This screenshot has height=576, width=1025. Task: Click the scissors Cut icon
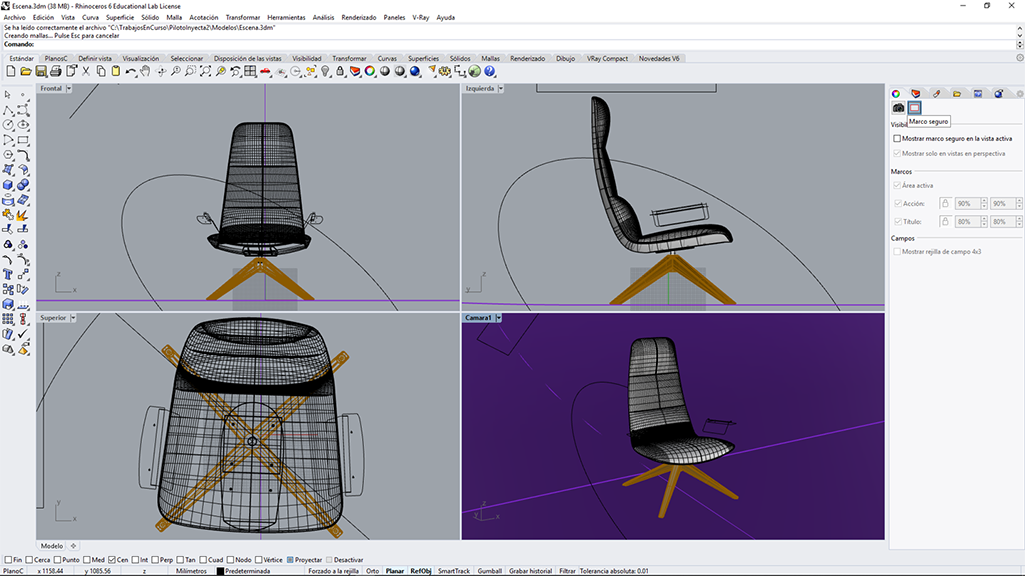tap(86, 71)
